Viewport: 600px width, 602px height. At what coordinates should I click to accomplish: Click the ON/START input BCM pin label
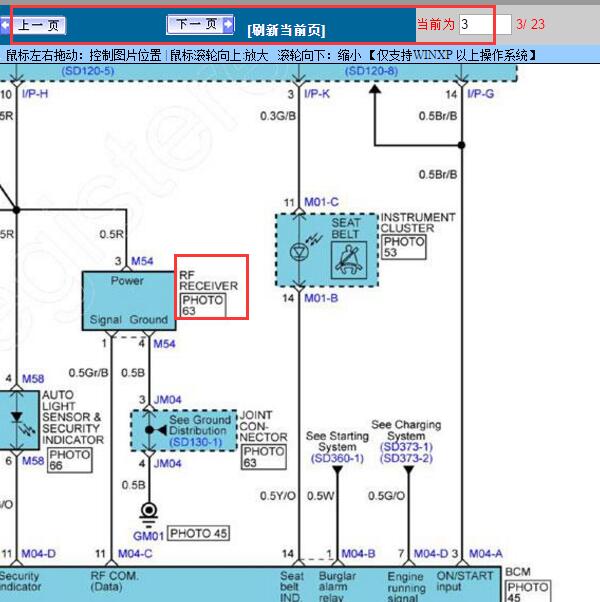464,581
